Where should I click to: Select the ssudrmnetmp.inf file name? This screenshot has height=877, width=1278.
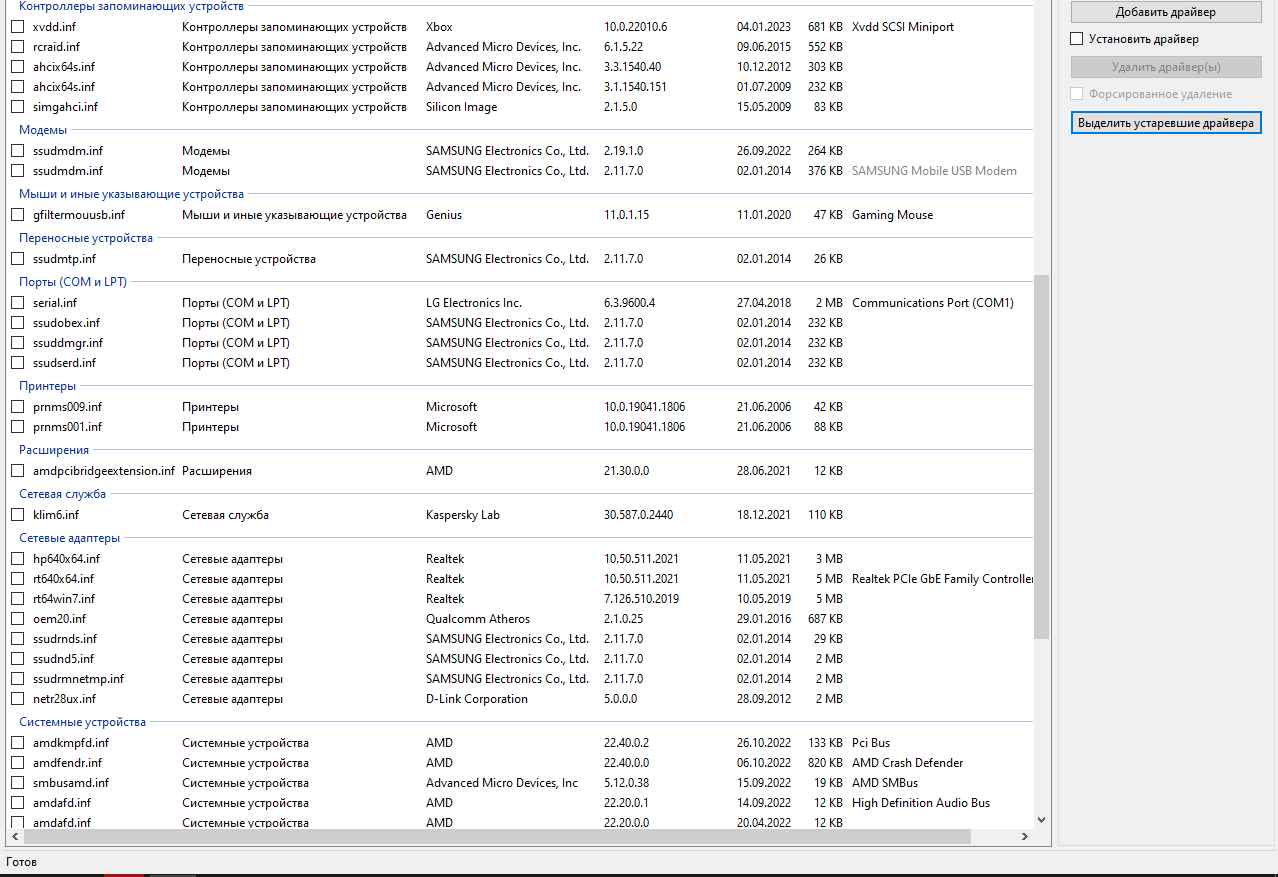click(78, 679)
